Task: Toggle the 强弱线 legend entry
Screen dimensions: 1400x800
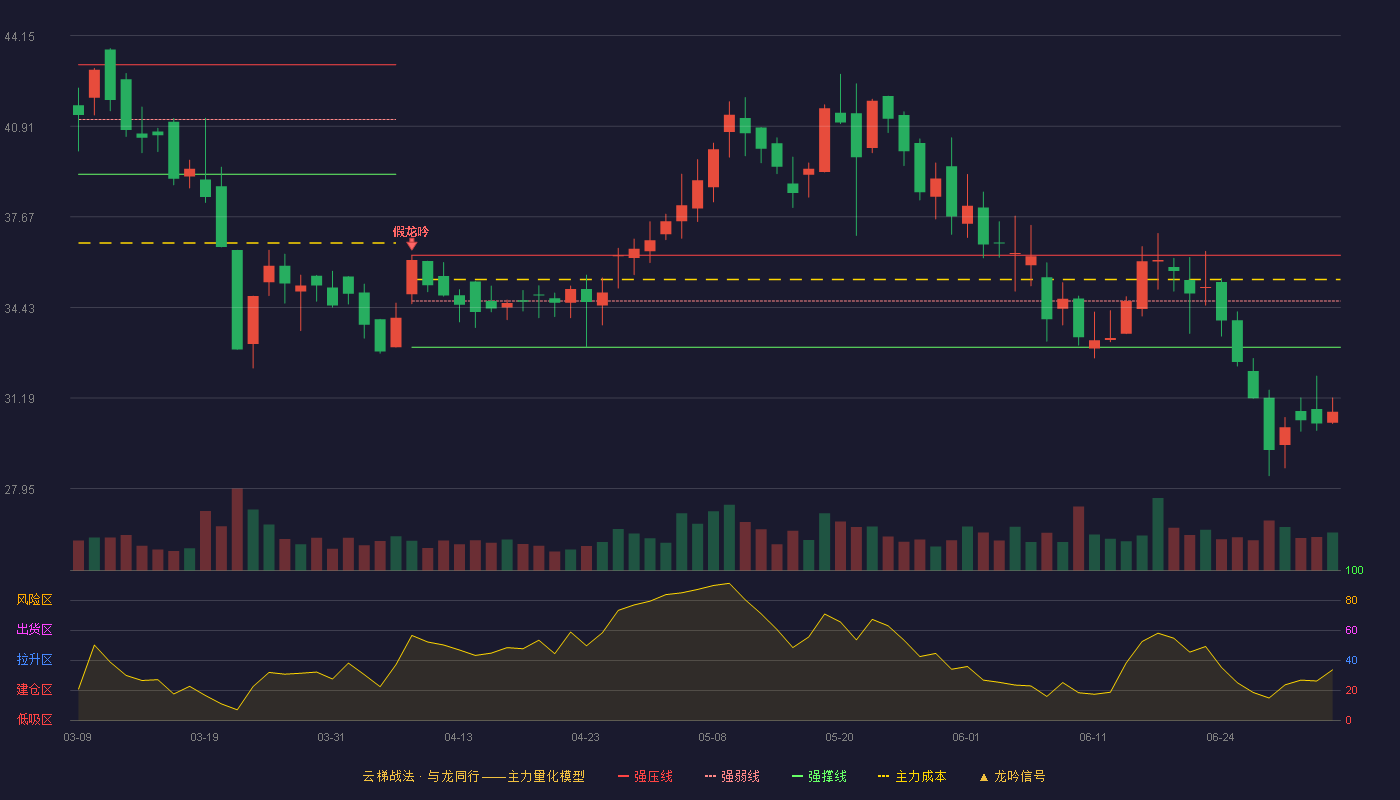Action: (x=732, y=776)
